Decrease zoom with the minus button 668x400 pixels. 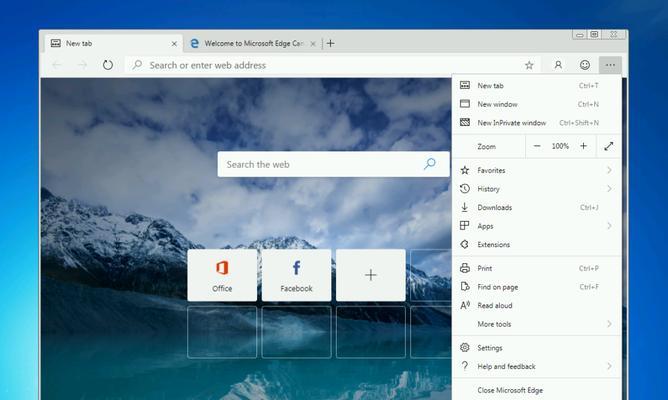coord(537,146)
